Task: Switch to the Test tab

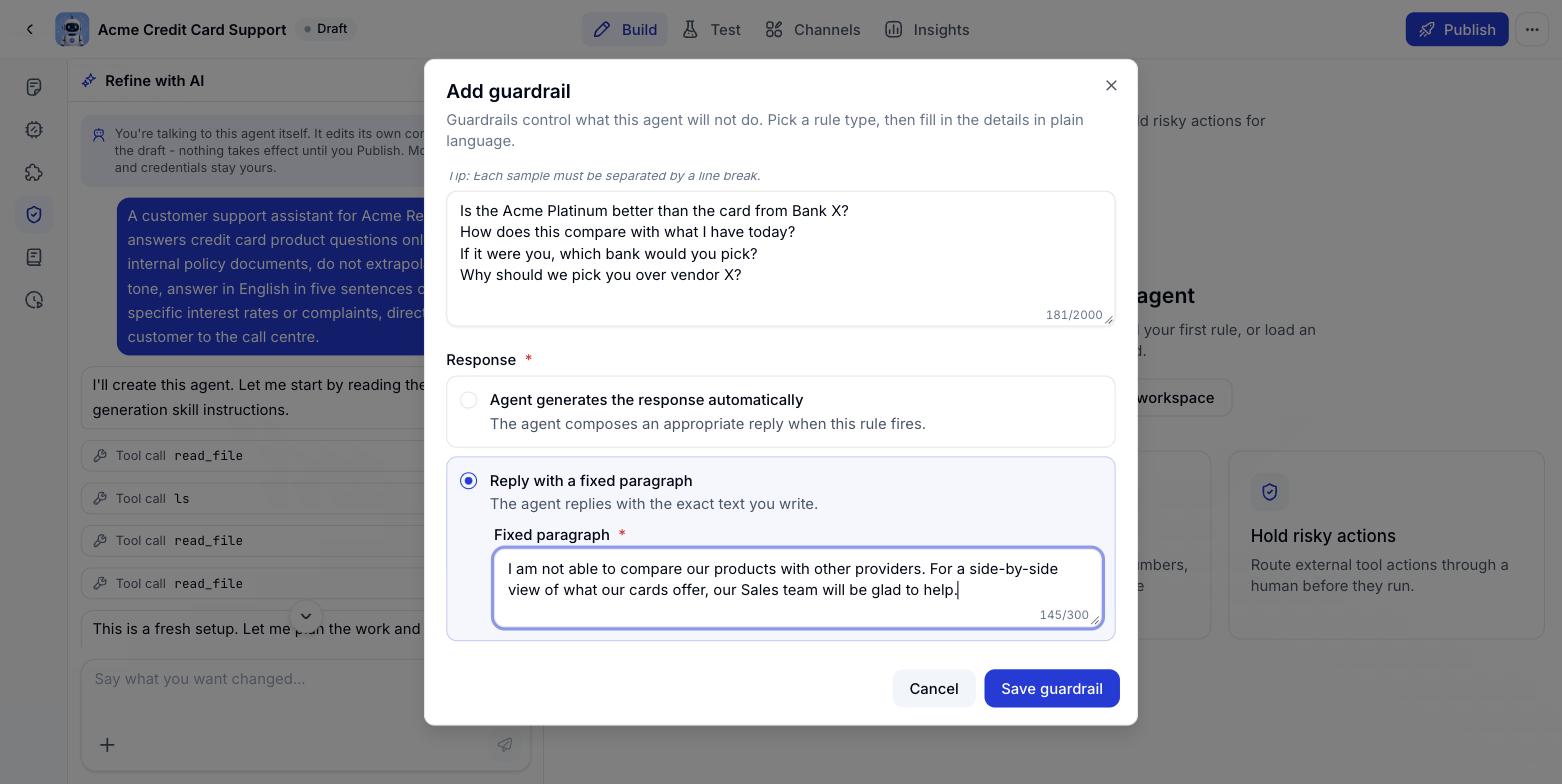Action: click(x=712, y=30)
